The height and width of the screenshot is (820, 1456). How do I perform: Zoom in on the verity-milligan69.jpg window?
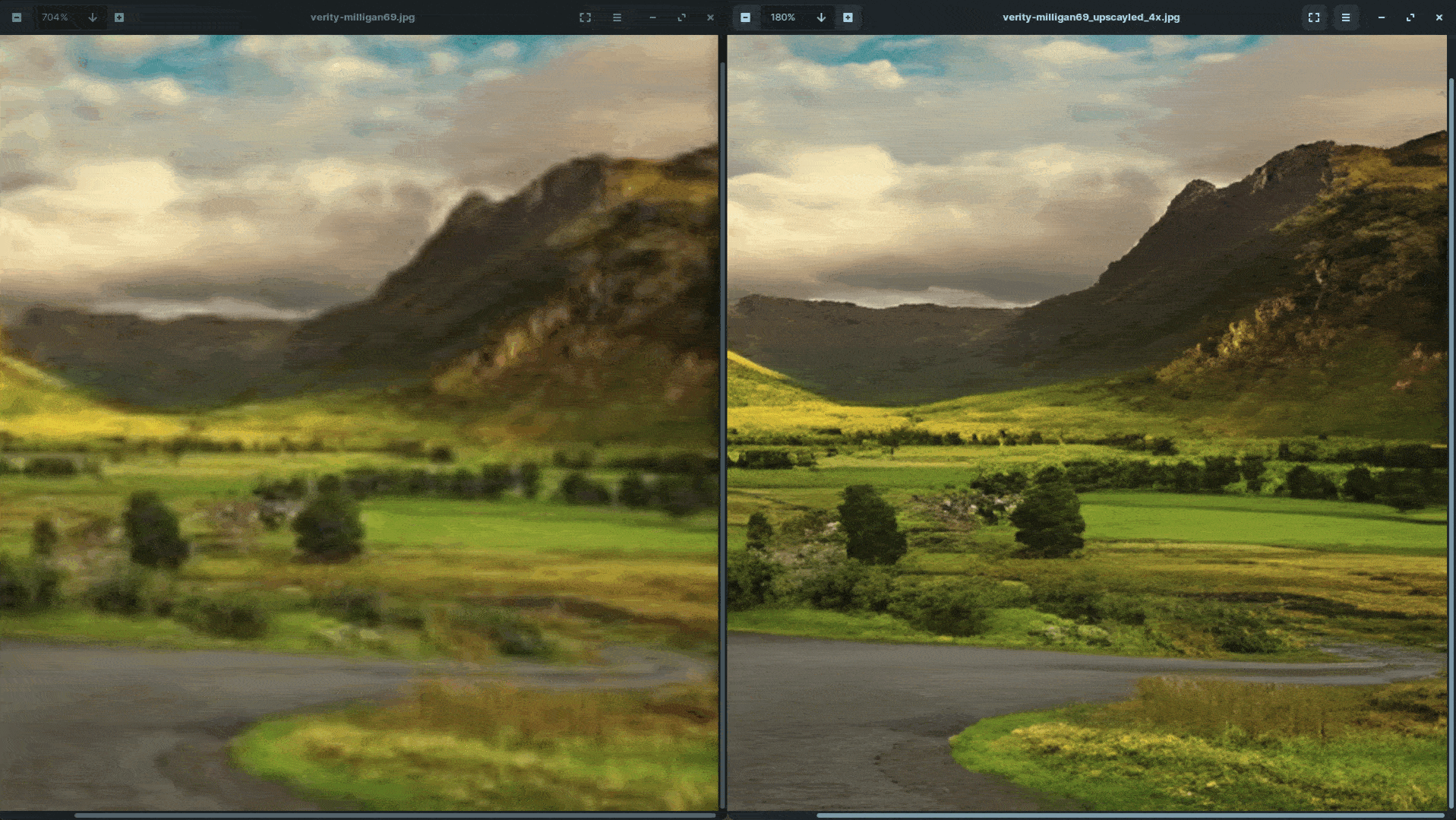pyautogui.click(x=119, y=17)
